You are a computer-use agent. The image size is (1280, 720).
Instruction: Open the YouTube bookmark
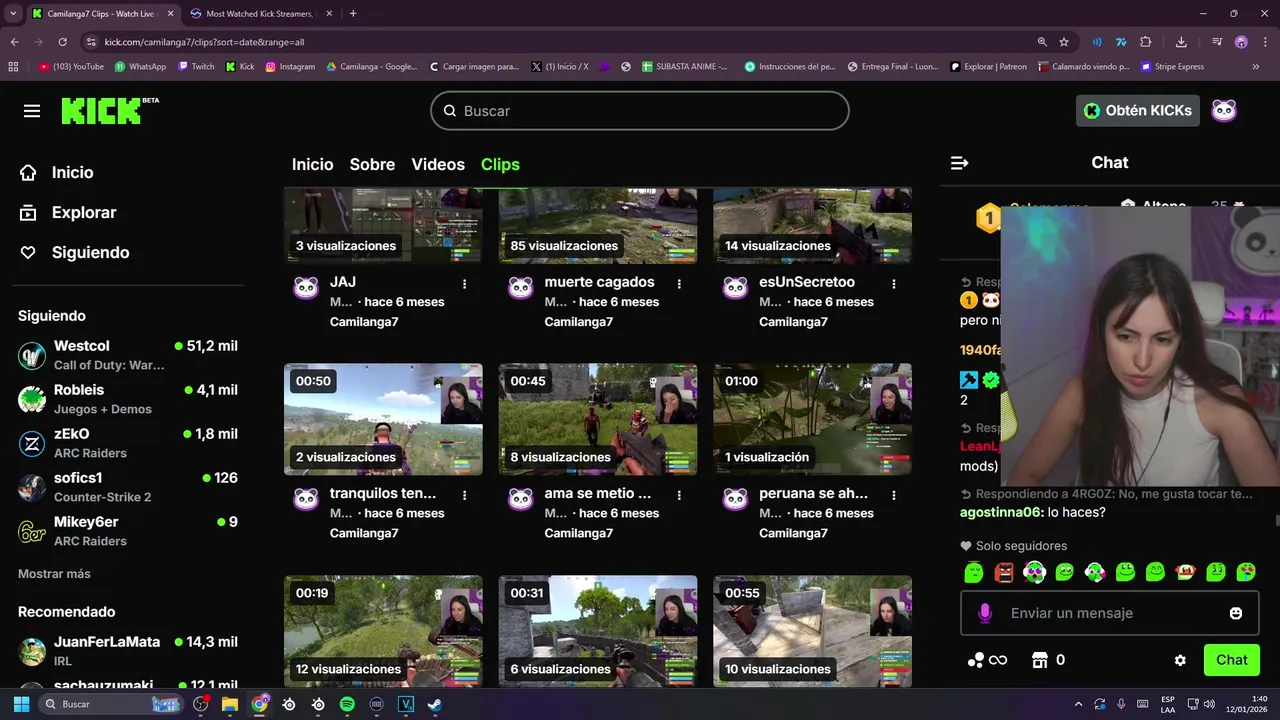[71, 67]
